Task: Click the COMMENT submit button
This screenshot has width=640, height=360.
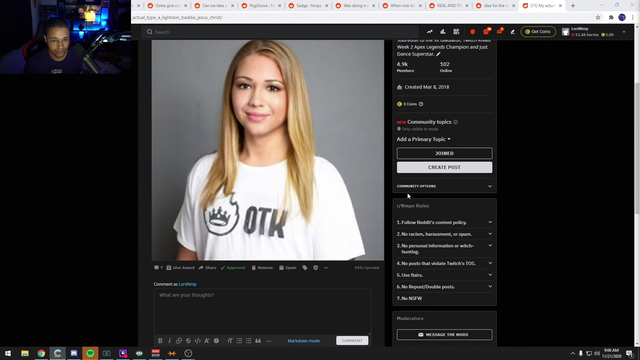Action: [352, 340]
